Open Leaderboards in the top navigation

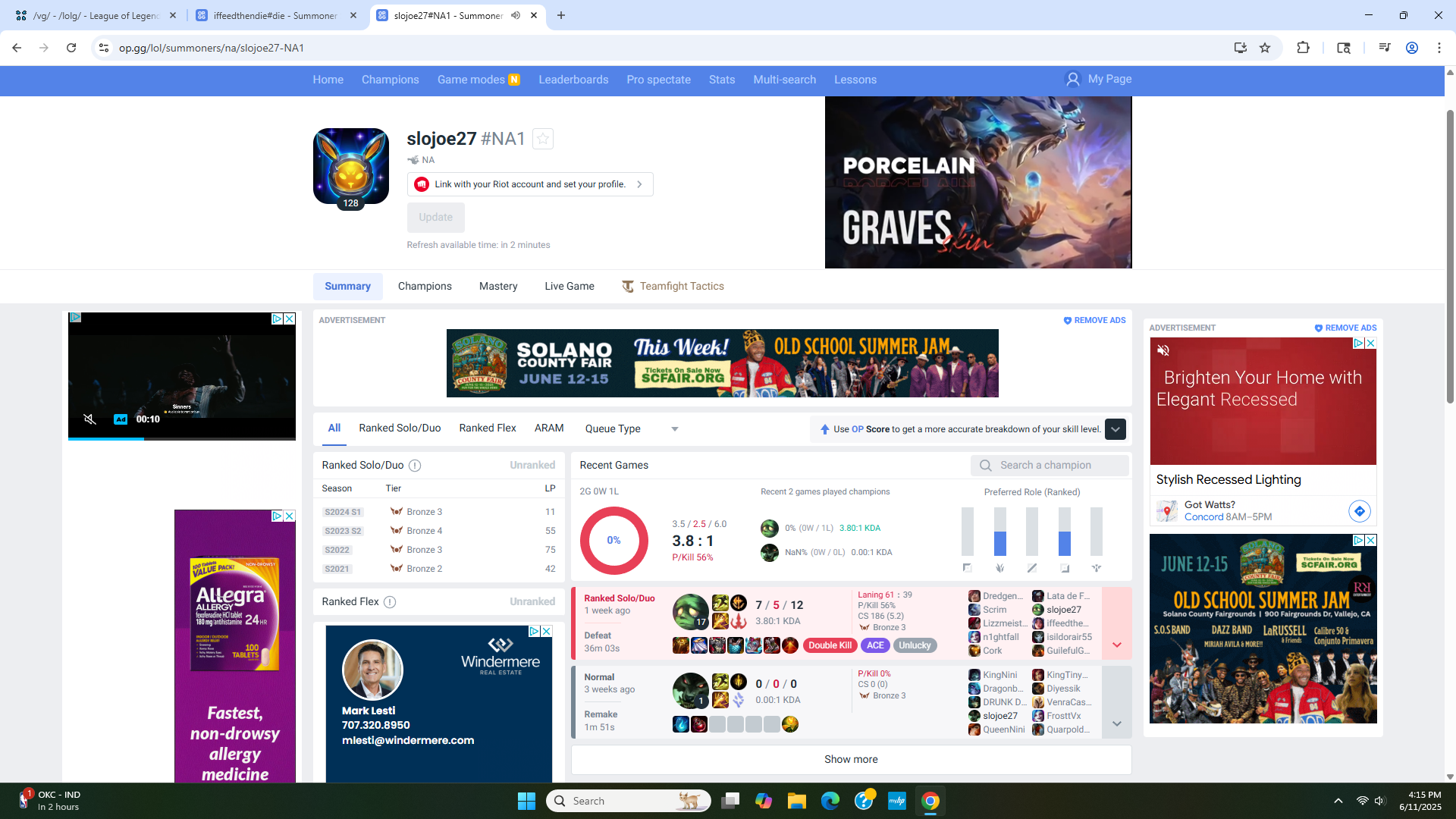click(573, 80)
